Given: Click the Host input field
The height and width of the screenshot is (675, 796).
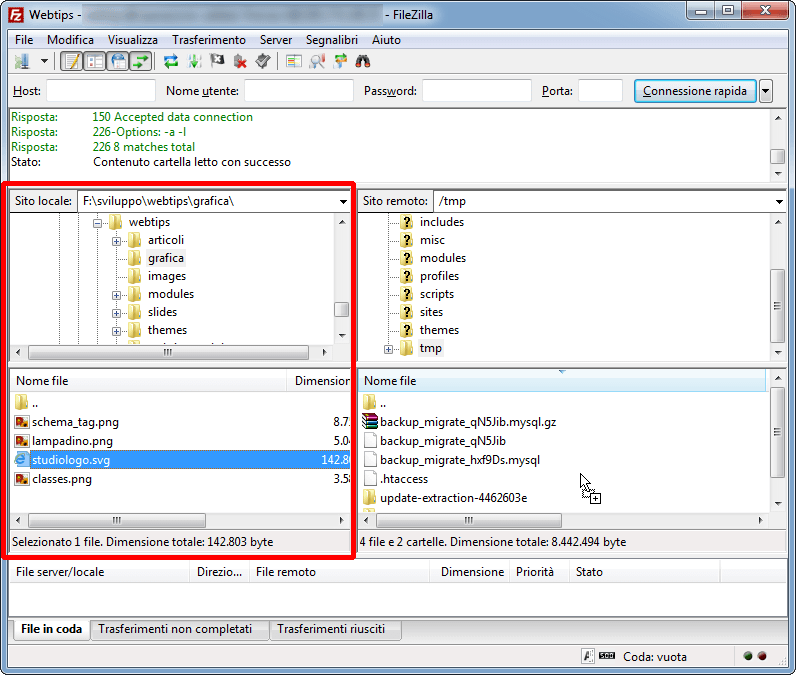Looking at the screenshot, I should tap(100, 91).
